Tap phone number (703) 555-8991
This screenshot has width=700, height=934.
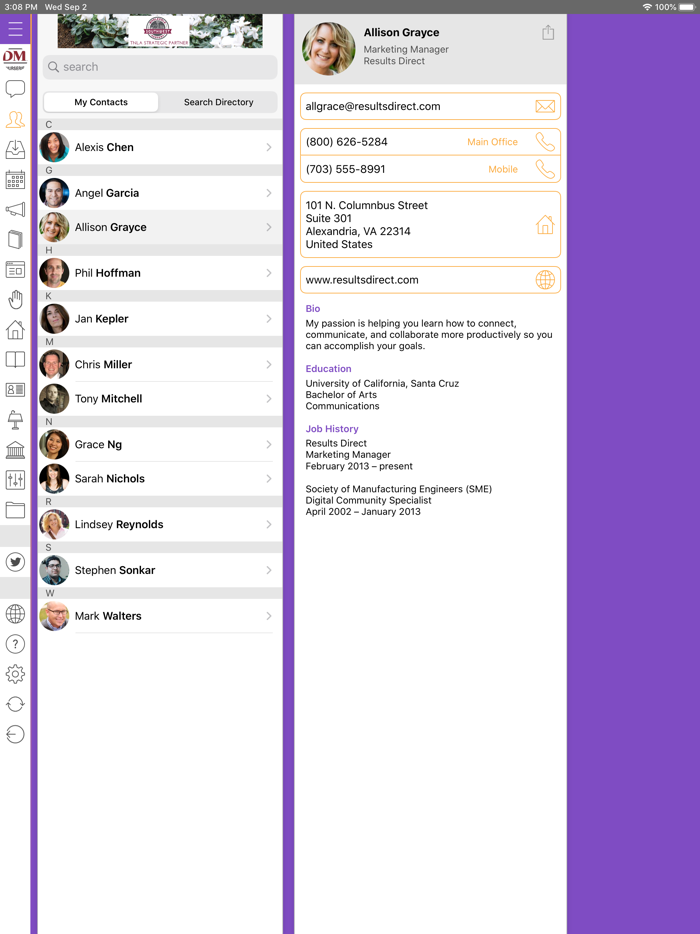(346, 169)
